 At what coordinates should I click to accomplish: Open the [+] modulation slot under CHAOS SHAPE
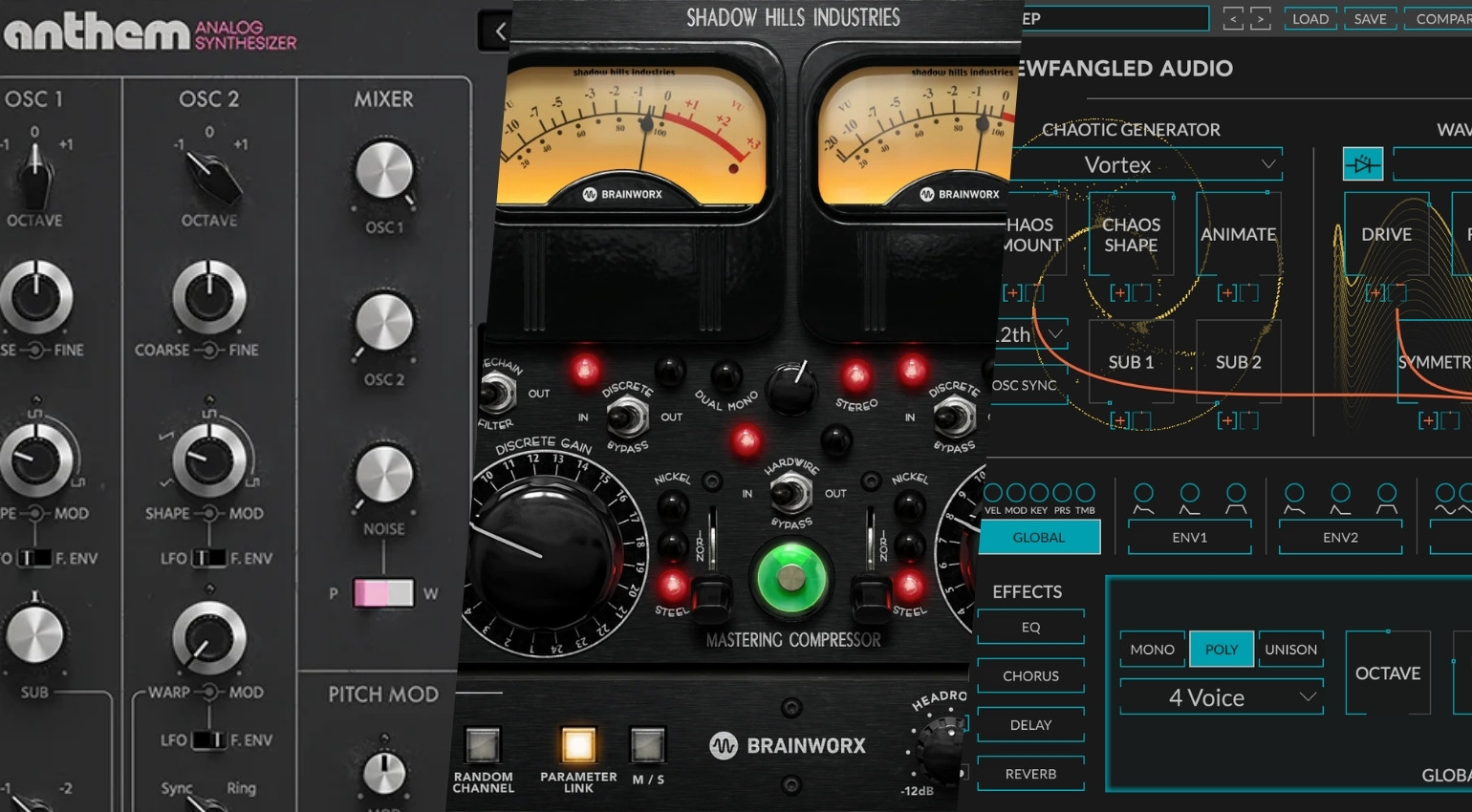click(x=1120, y=292)
